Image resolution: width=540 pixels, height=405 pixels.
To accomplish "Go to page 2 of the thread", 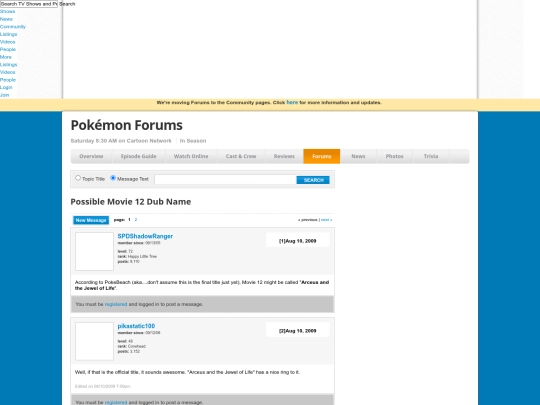I will 136,220.
